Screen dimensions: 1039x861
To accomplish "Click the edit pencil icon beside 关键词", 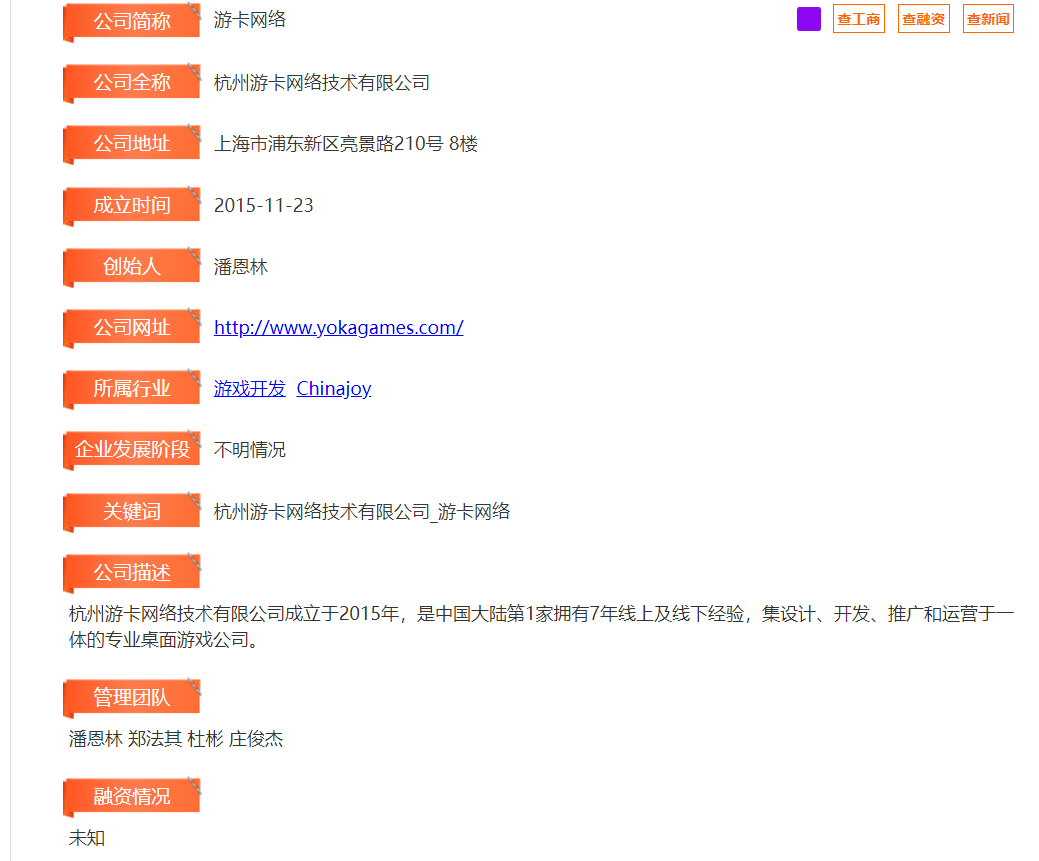I will coord(196,501).
